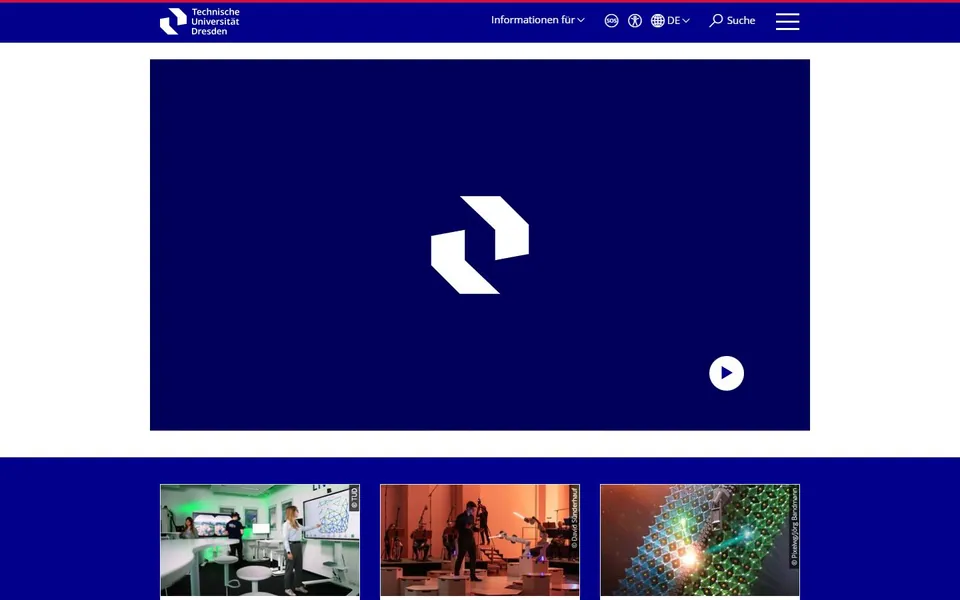Click the 'Technische Universität Dresden' header text
Image resolution: width=960 pixels, height=600 pixels.
[216, 21]
